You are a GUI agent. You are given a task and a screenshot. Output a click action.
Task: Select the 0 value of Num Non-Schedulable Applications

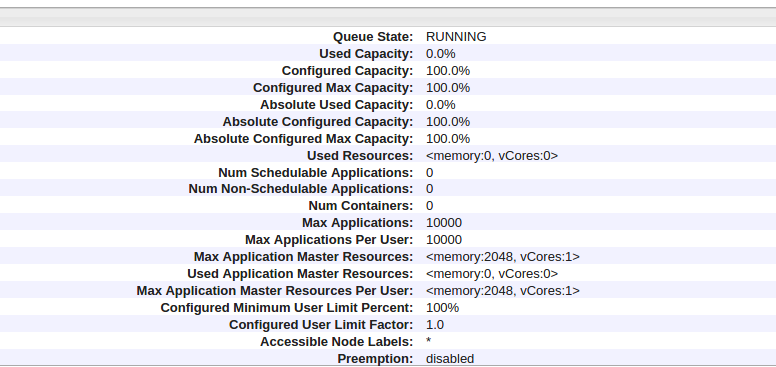[430, 188]
